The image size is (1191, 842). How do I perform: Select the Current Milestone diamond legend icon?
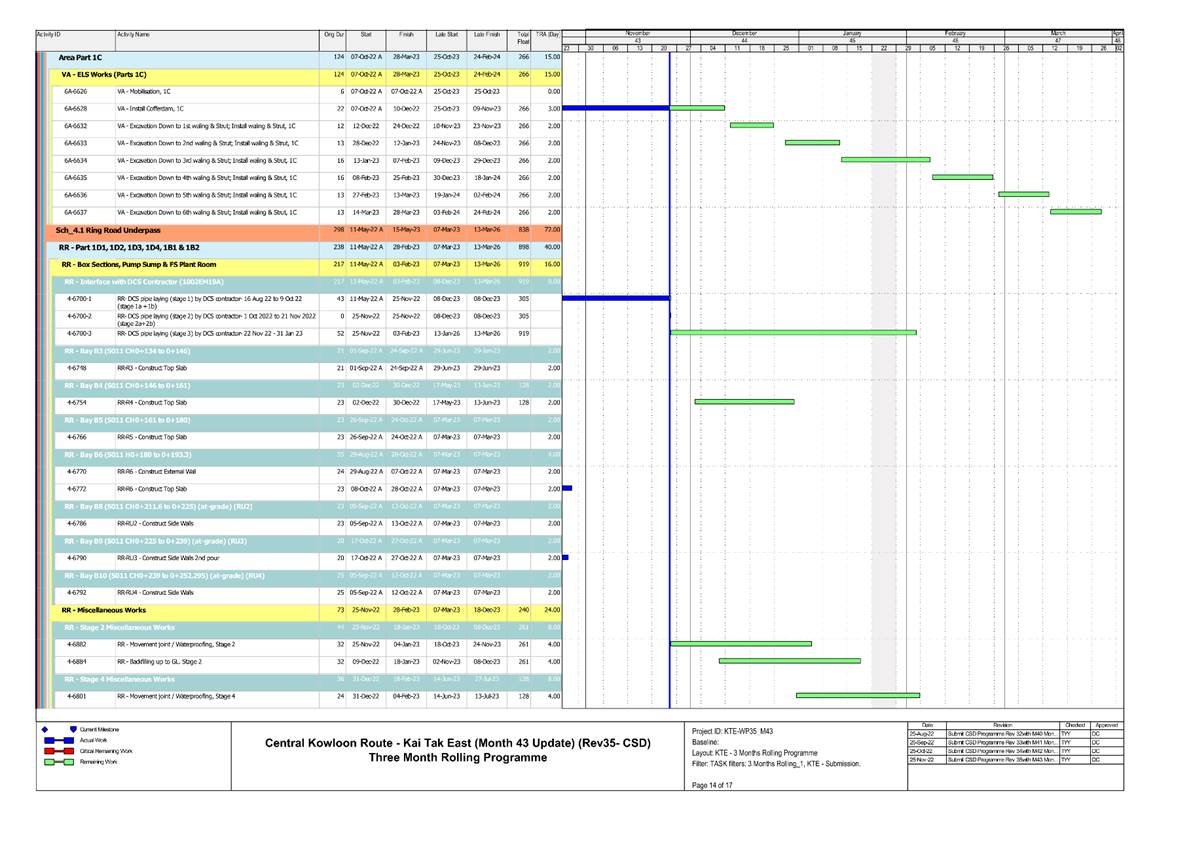point(44,729)
